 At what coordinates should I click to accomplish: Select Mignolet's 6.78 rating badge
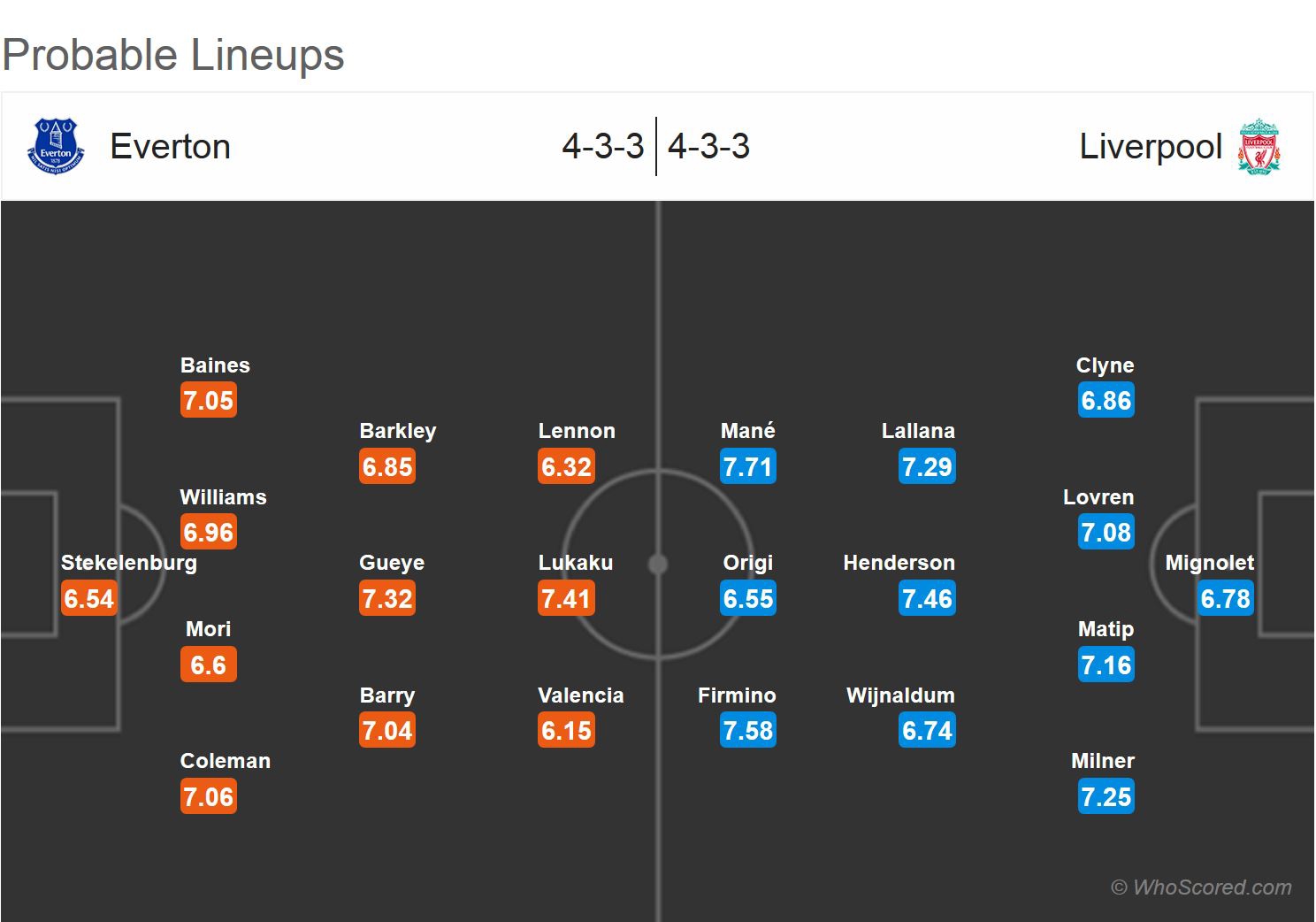pos(1226,599)
